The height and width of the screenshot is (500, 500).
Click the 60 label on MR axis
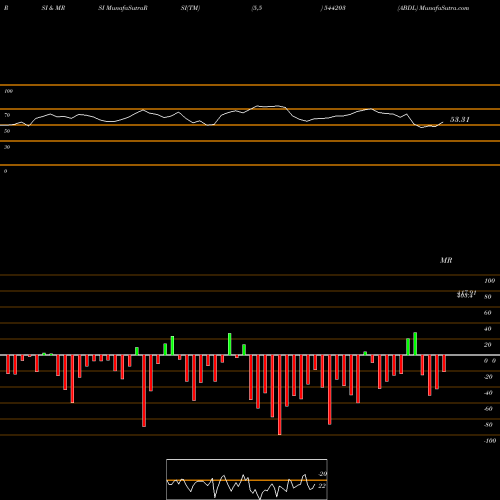point(488,313)
